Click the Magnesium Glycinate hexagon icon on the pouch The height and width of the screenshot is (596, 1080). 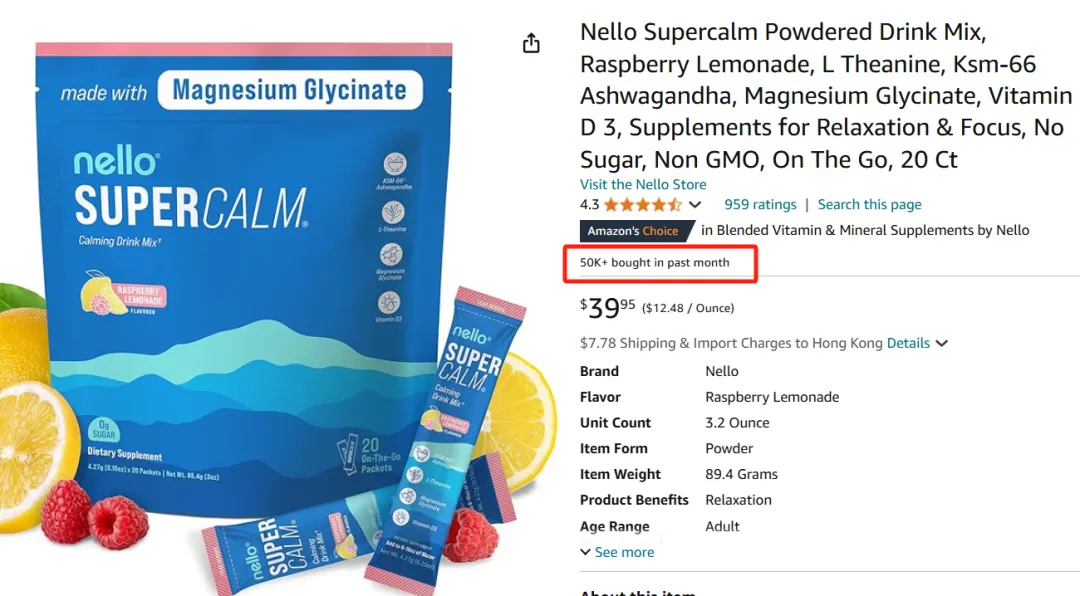[391, 255]
